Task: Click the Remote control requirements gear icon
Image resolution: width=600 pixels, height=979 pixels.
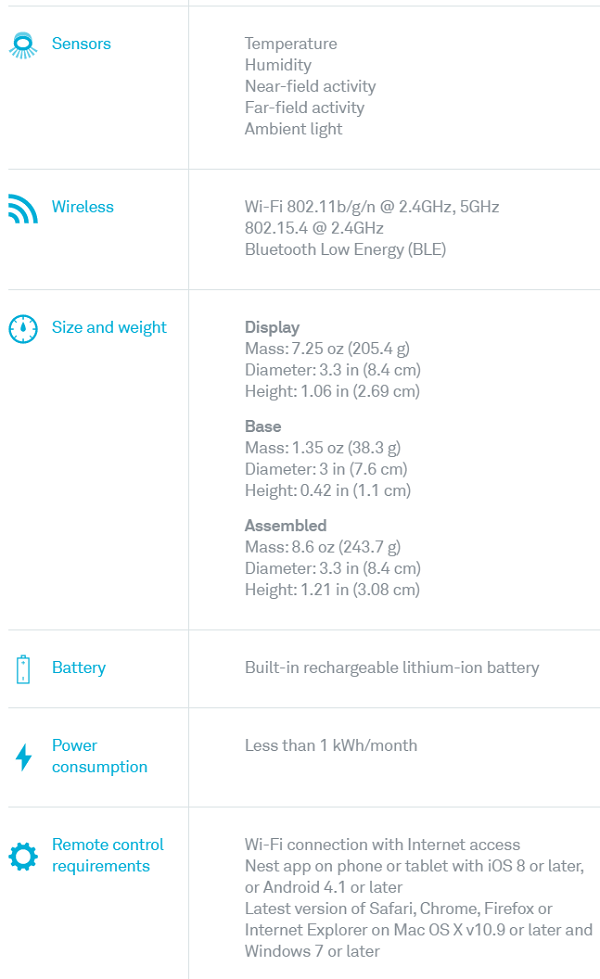Action: pos(22,856)
